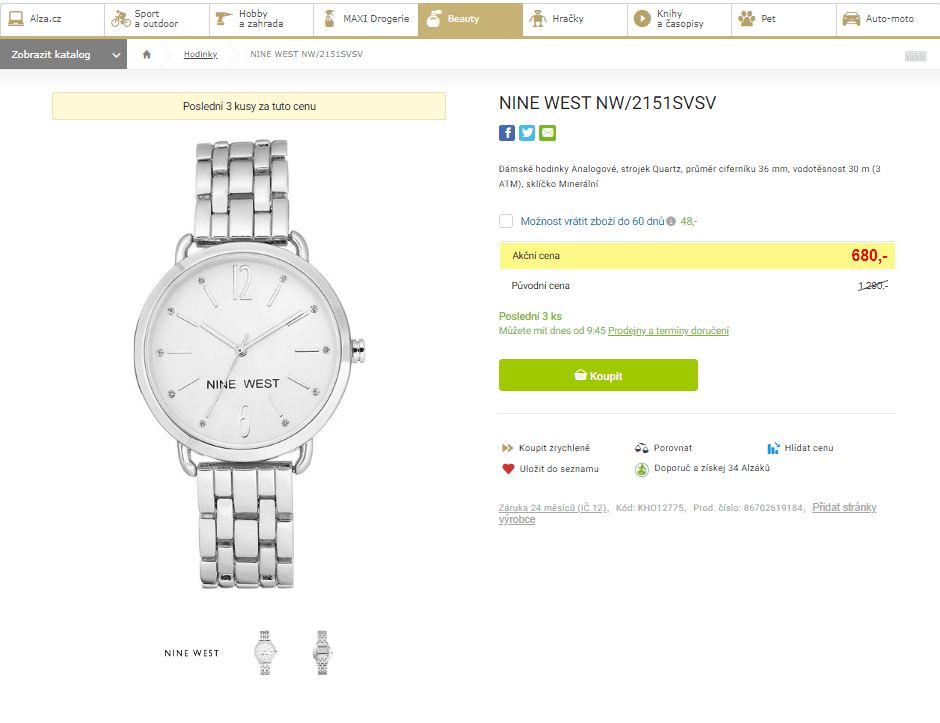Click Koupit zrychleně quick buy link

tap(554, 448)
